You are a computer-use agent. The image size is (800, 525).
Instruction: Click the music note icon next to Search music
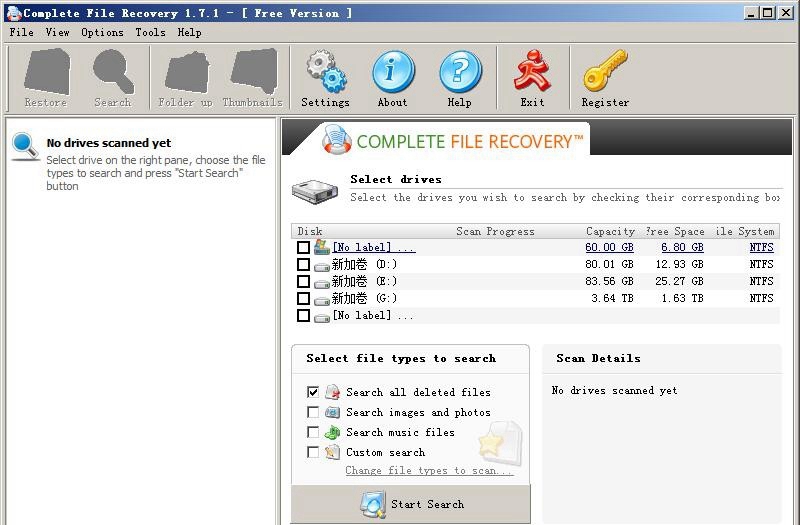tap(332, 432)
